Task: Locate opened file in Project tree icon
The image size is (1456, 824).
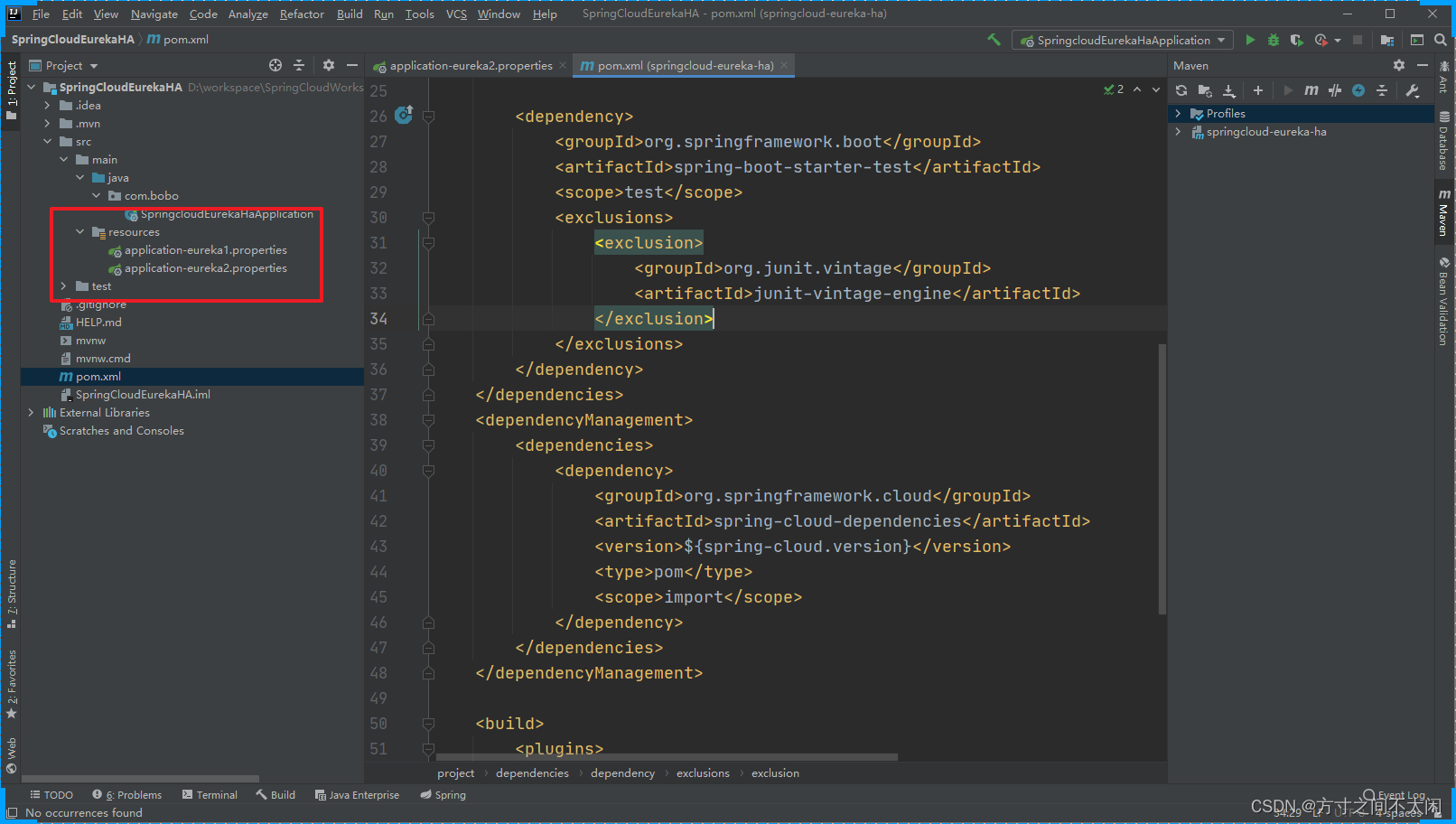Action: coord(275,65)
